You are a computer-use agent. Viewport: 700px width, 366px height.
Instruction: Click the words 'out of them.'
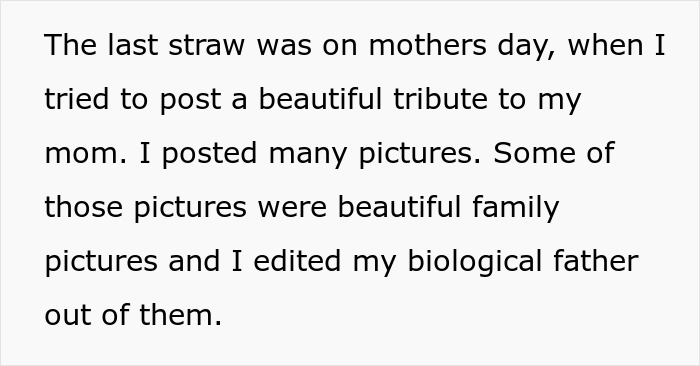(133, 315)
